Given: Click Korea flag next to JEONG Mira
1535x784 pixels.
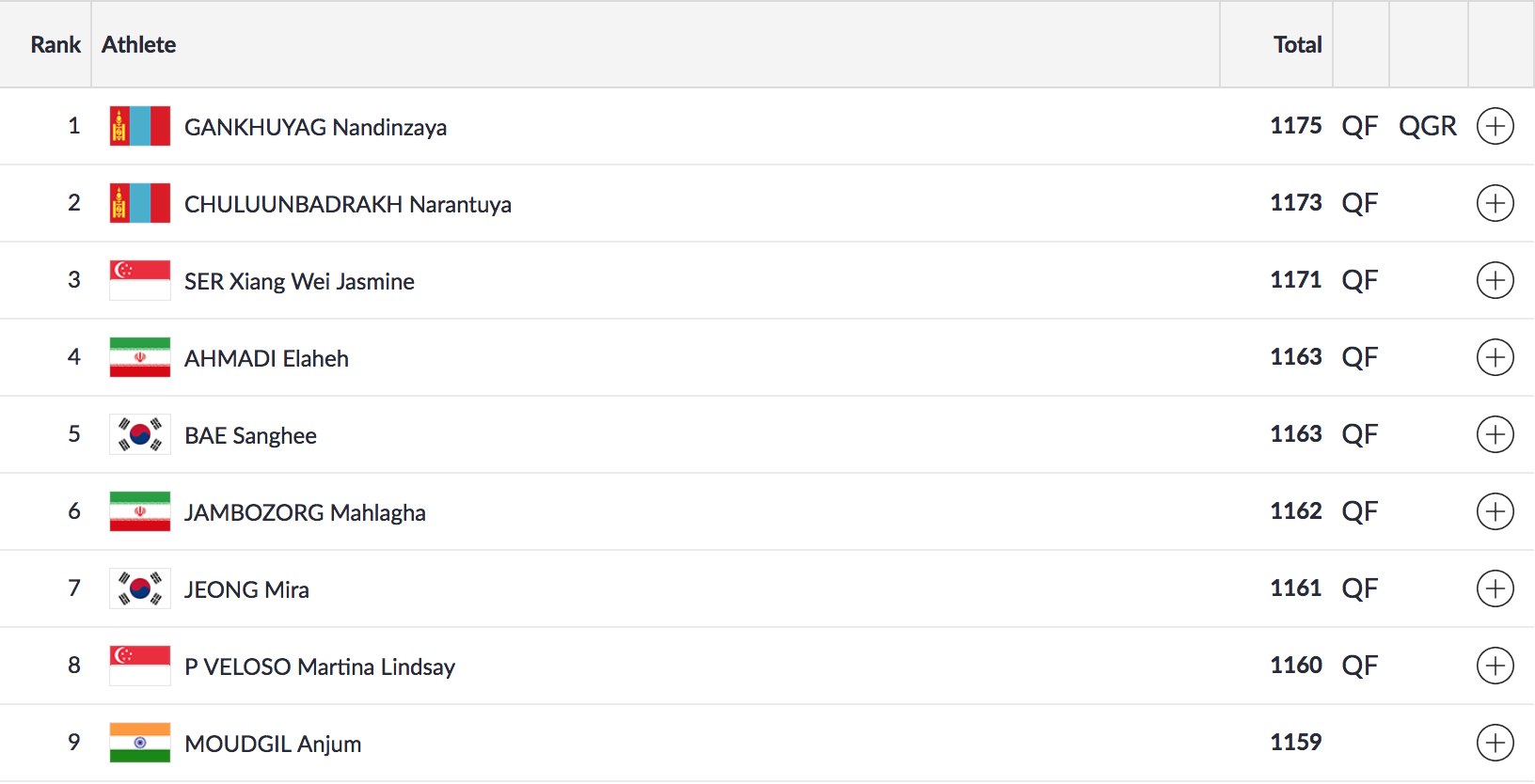Looking at the screenshot, I should click(x=140, y=588).
